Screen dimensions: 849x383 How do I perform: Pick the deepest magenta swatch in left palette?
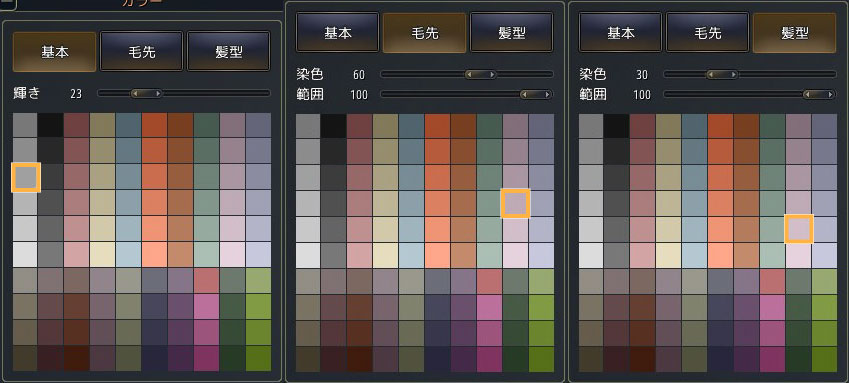(206, 358)
